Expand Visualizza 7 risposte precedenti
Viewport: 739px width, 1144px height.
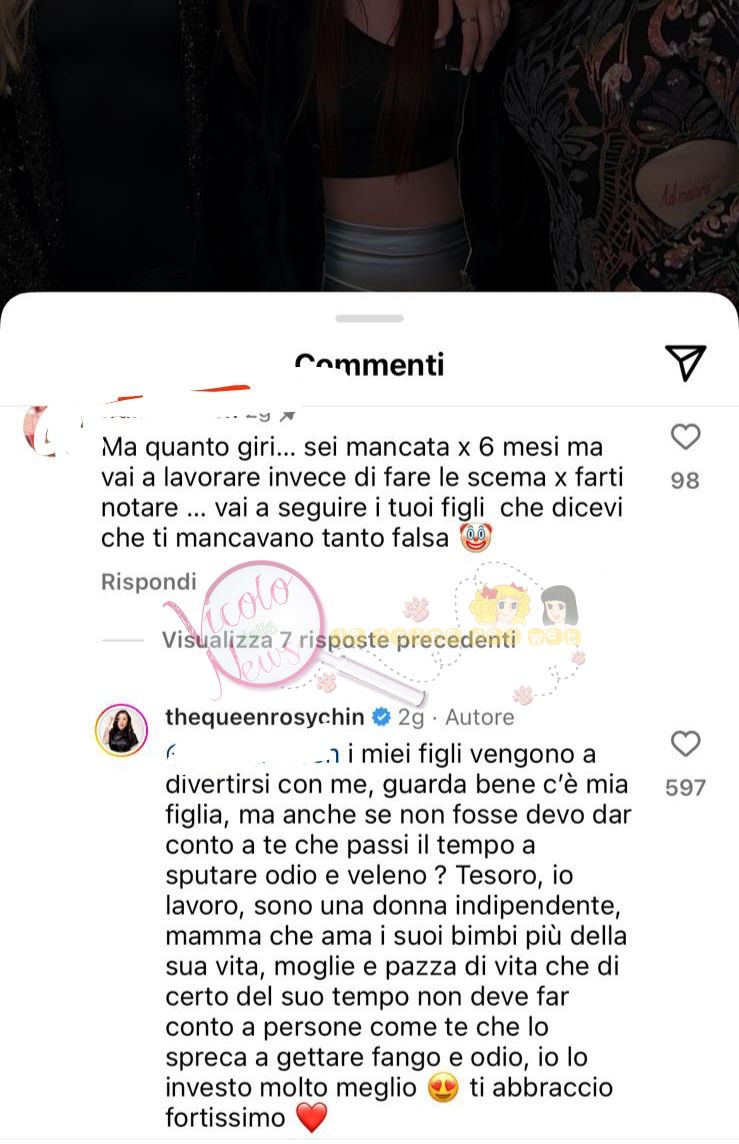coord(338,640)
